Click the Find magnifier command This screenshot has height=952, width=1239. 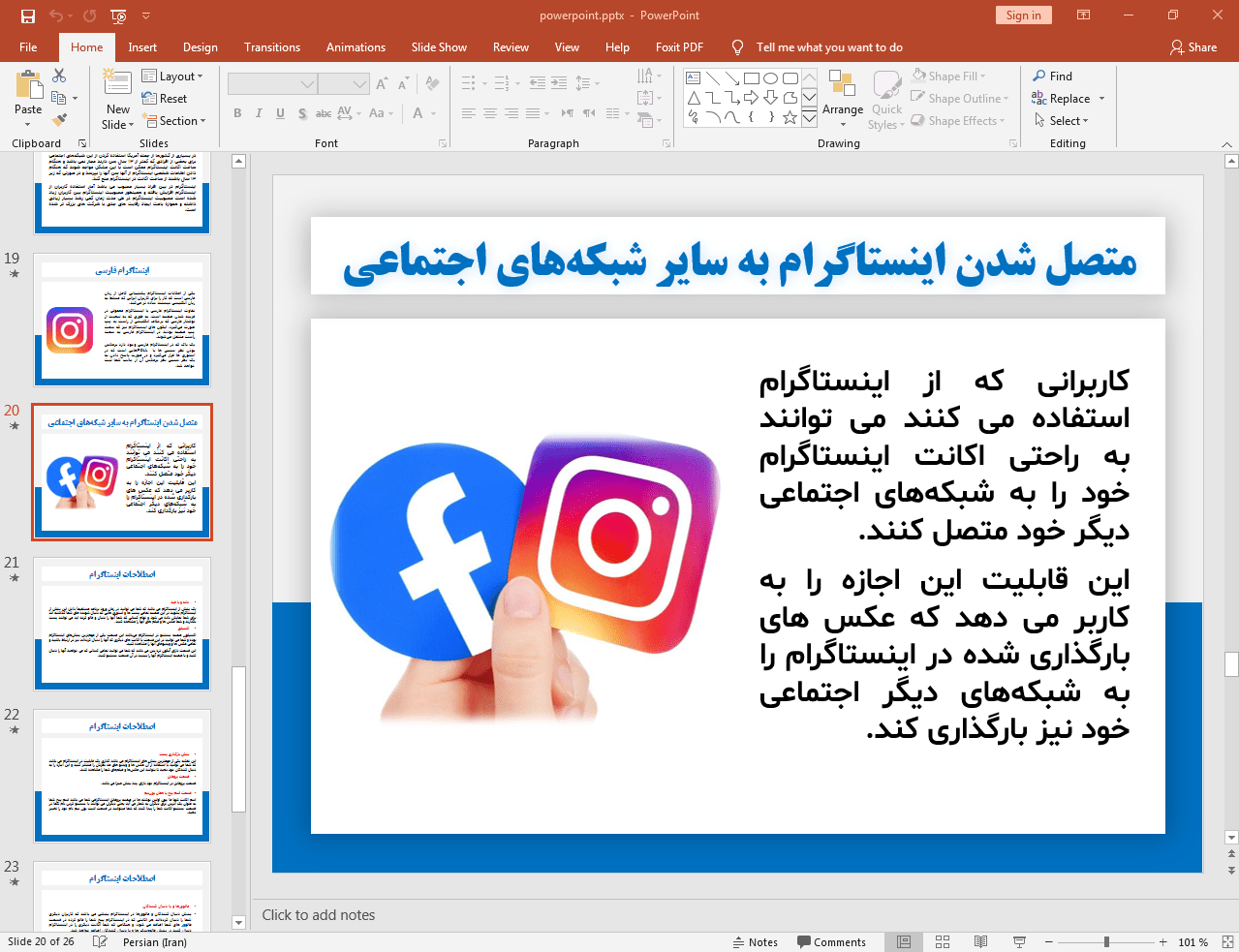(1053, 77)
